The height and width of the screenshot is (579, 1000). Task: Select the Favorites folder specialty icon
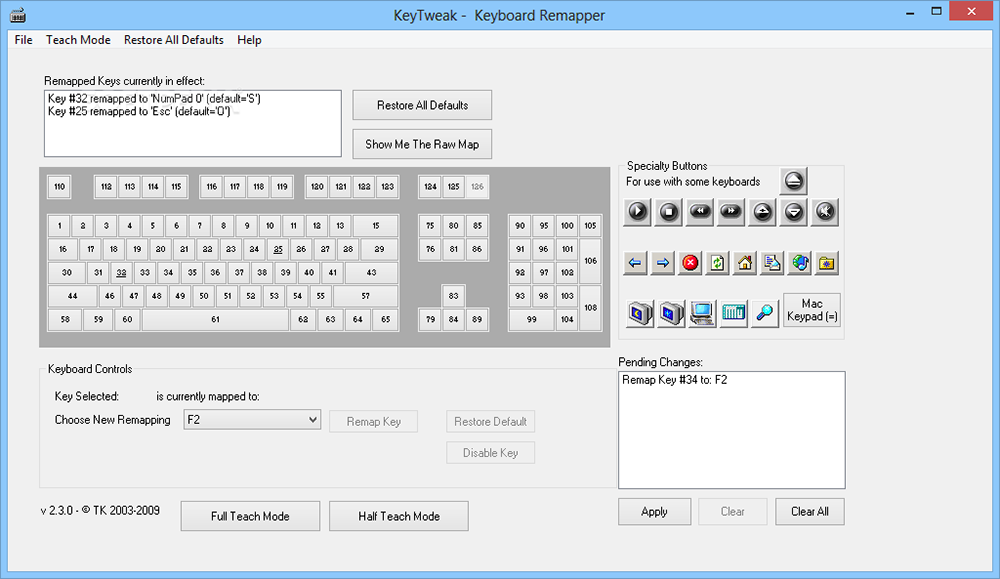[826, 263]
